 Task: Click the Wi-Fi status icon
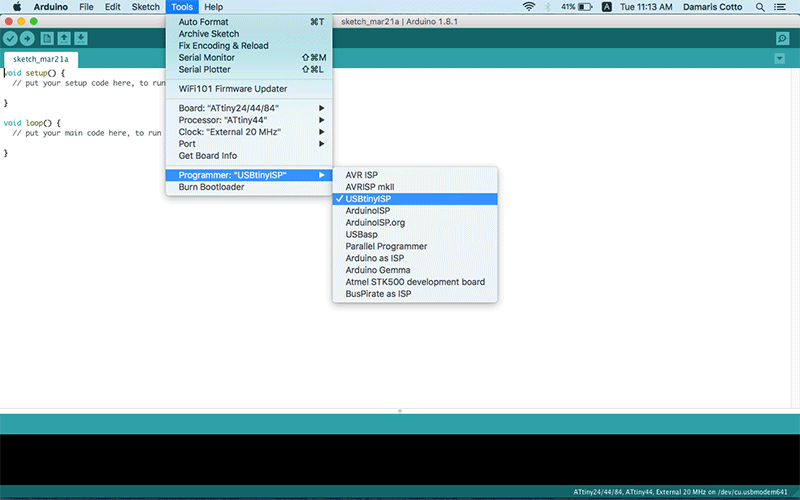tap(529, 7)
